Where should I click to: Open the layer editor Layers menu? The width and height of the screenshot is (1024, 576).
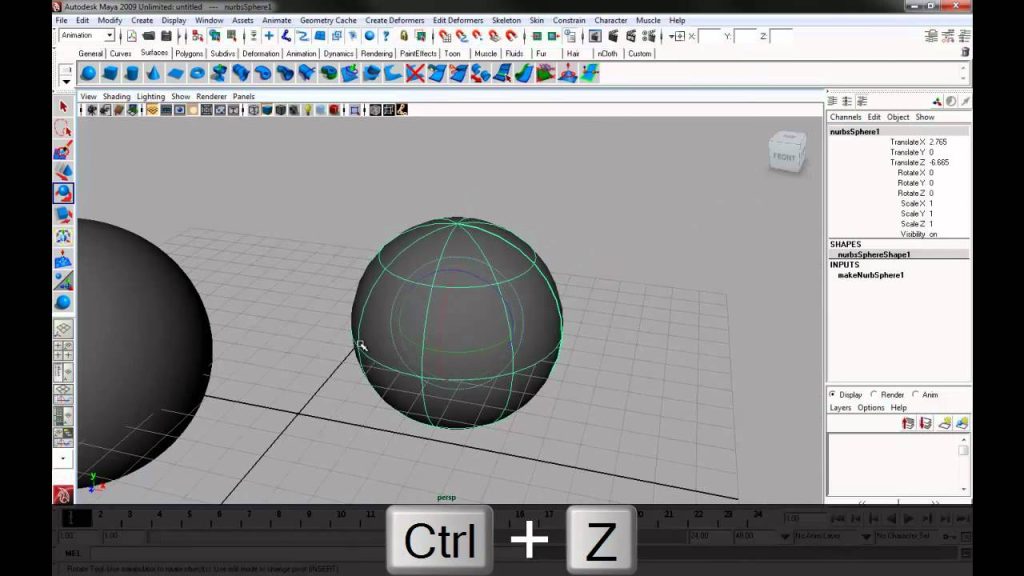coord(840,408)
